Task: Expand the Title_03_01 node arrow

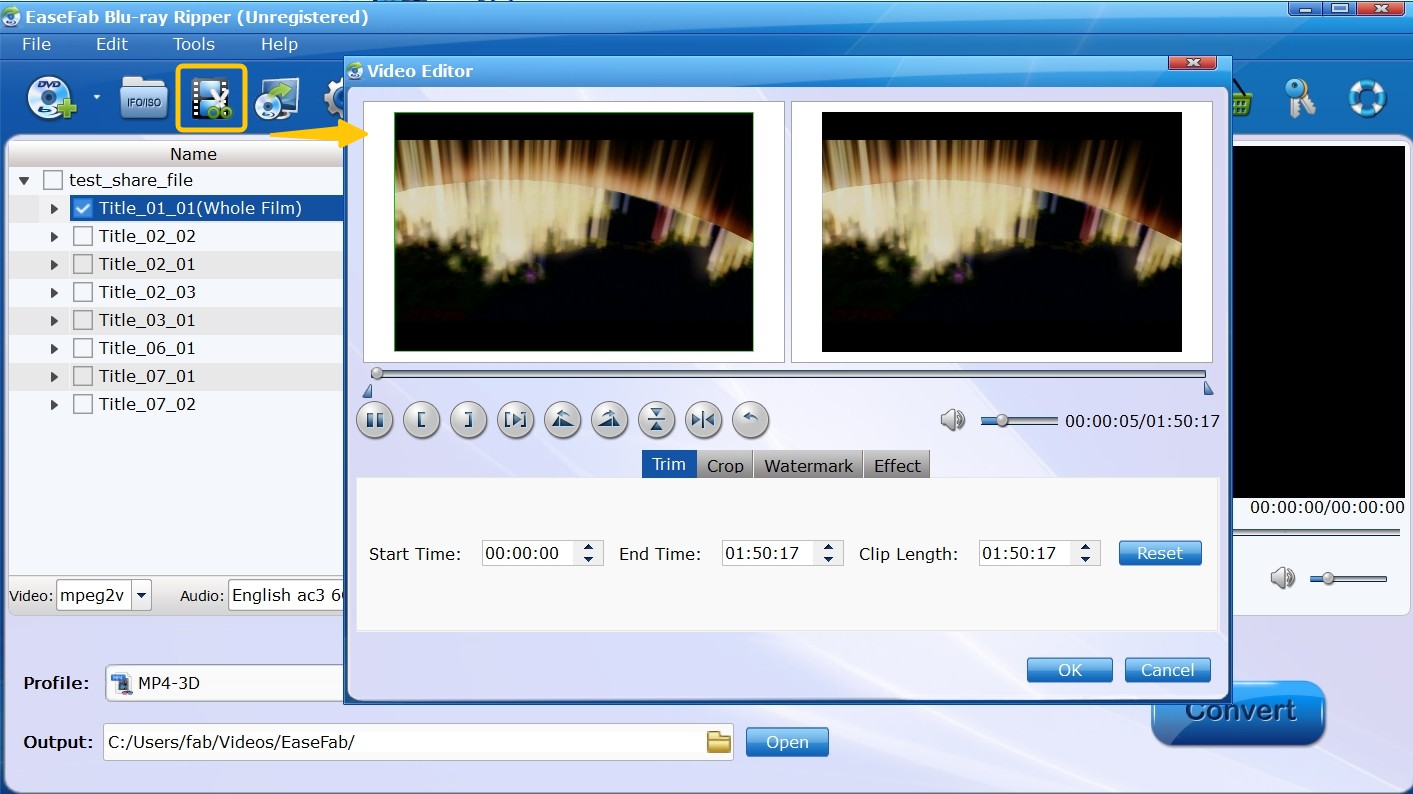Action: pyautogui.click(x=54, y=321)
